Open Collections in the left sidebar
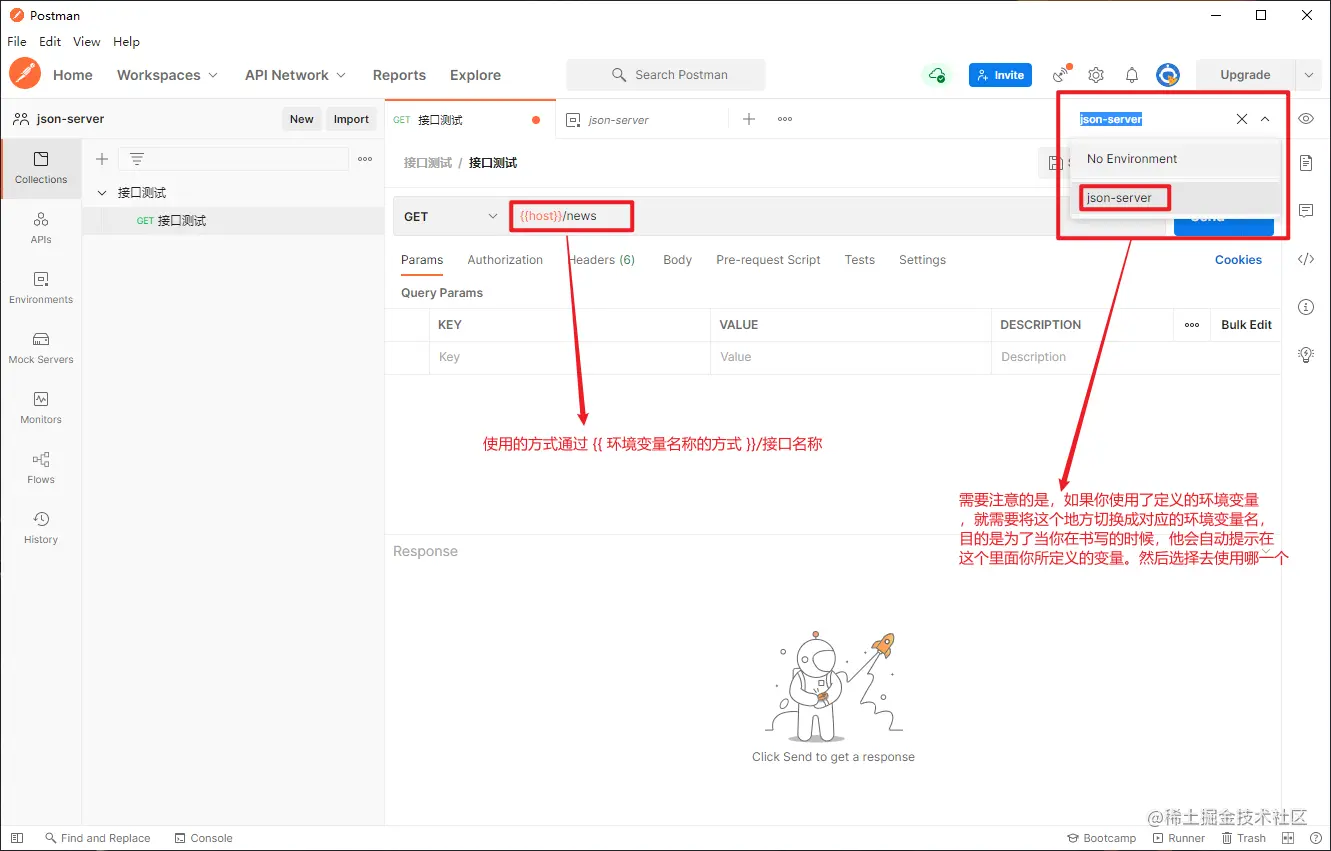The height and width of the screenshot is (851, 1331). [41, 167]
